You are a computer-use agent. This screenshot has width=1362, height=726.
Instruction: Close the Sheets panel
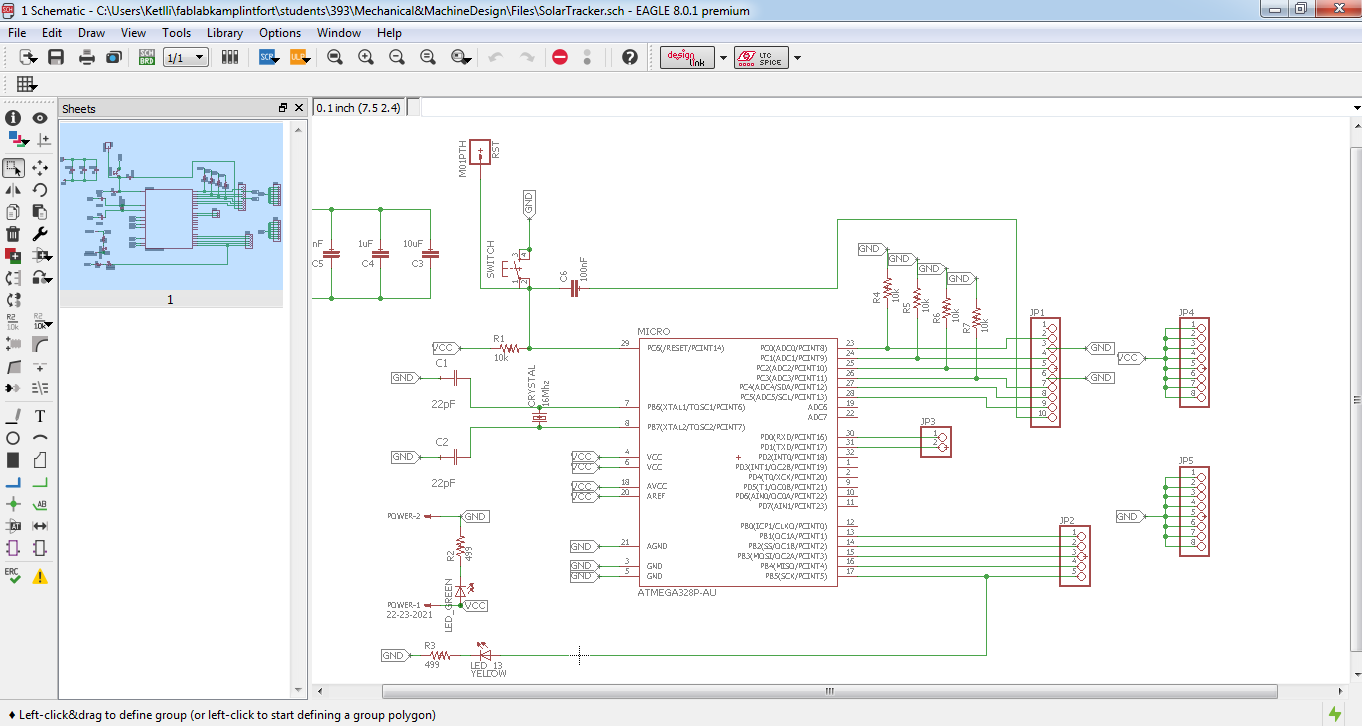point(297,108)
